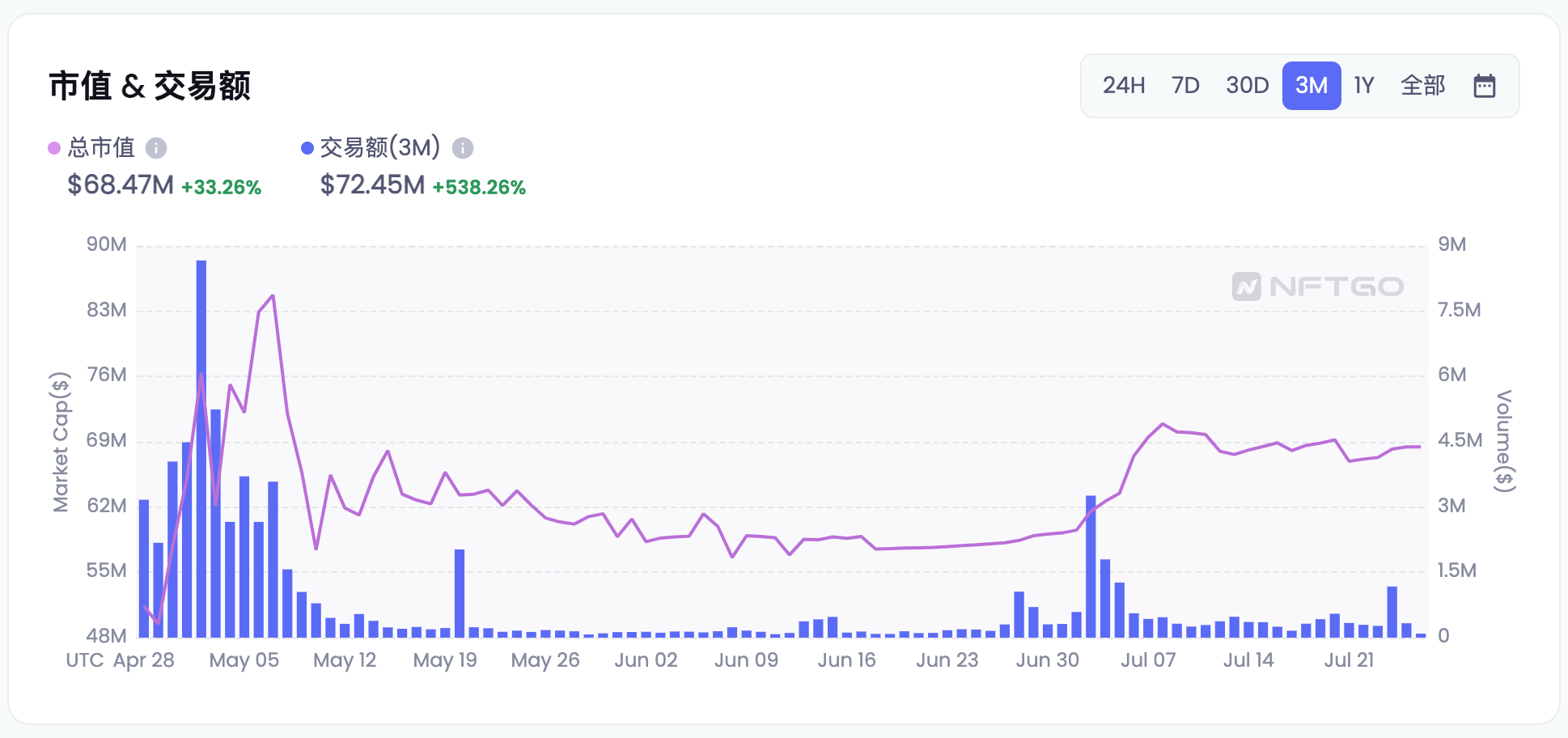Click the 交易额(3M) legend label

pos(379,147)
